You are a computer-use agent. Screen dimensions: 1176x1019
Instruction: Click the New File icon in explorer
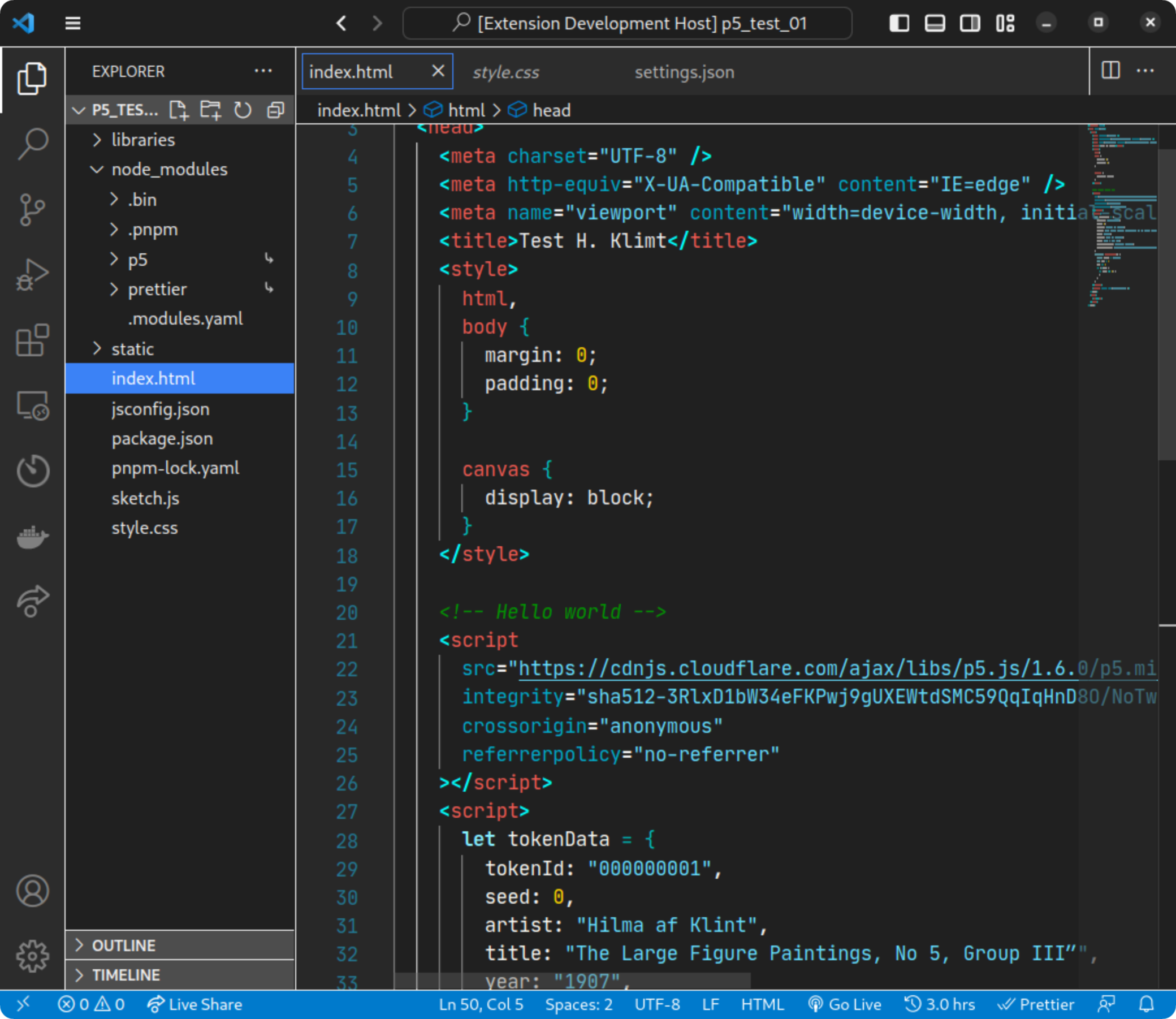coord(179,110)
